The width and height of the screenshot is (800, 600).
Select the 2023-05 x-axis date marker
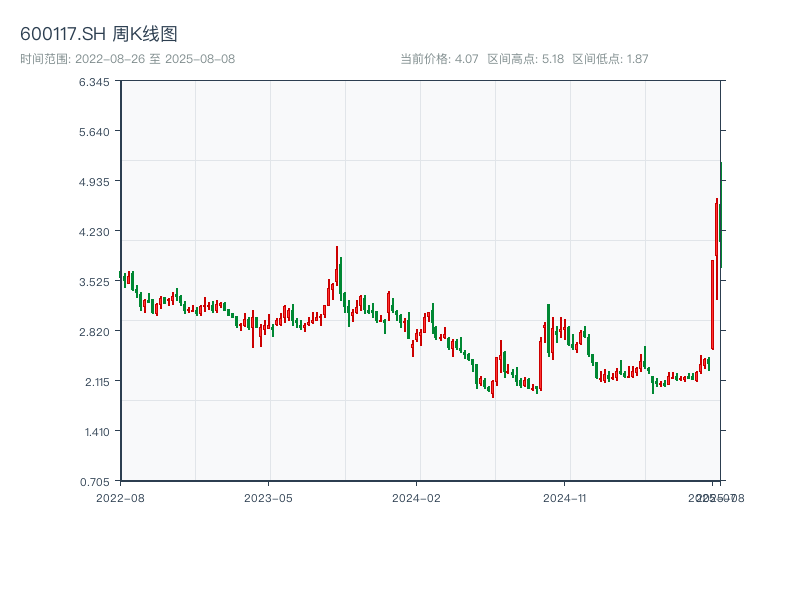(268, 497)
